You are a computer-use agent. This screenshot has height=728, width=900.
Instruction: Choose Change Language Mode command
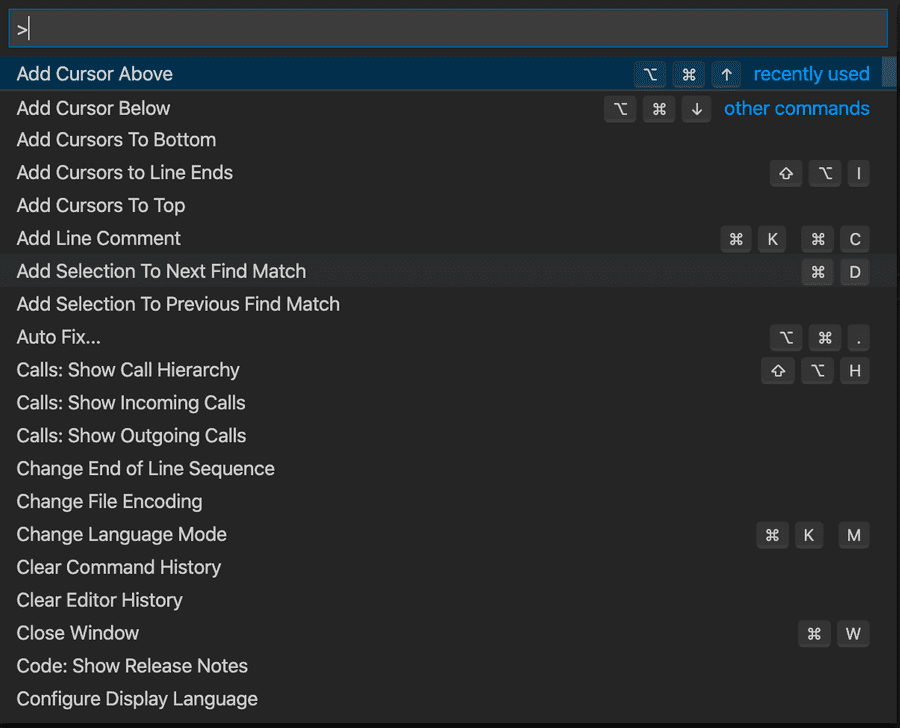point(122,535)
